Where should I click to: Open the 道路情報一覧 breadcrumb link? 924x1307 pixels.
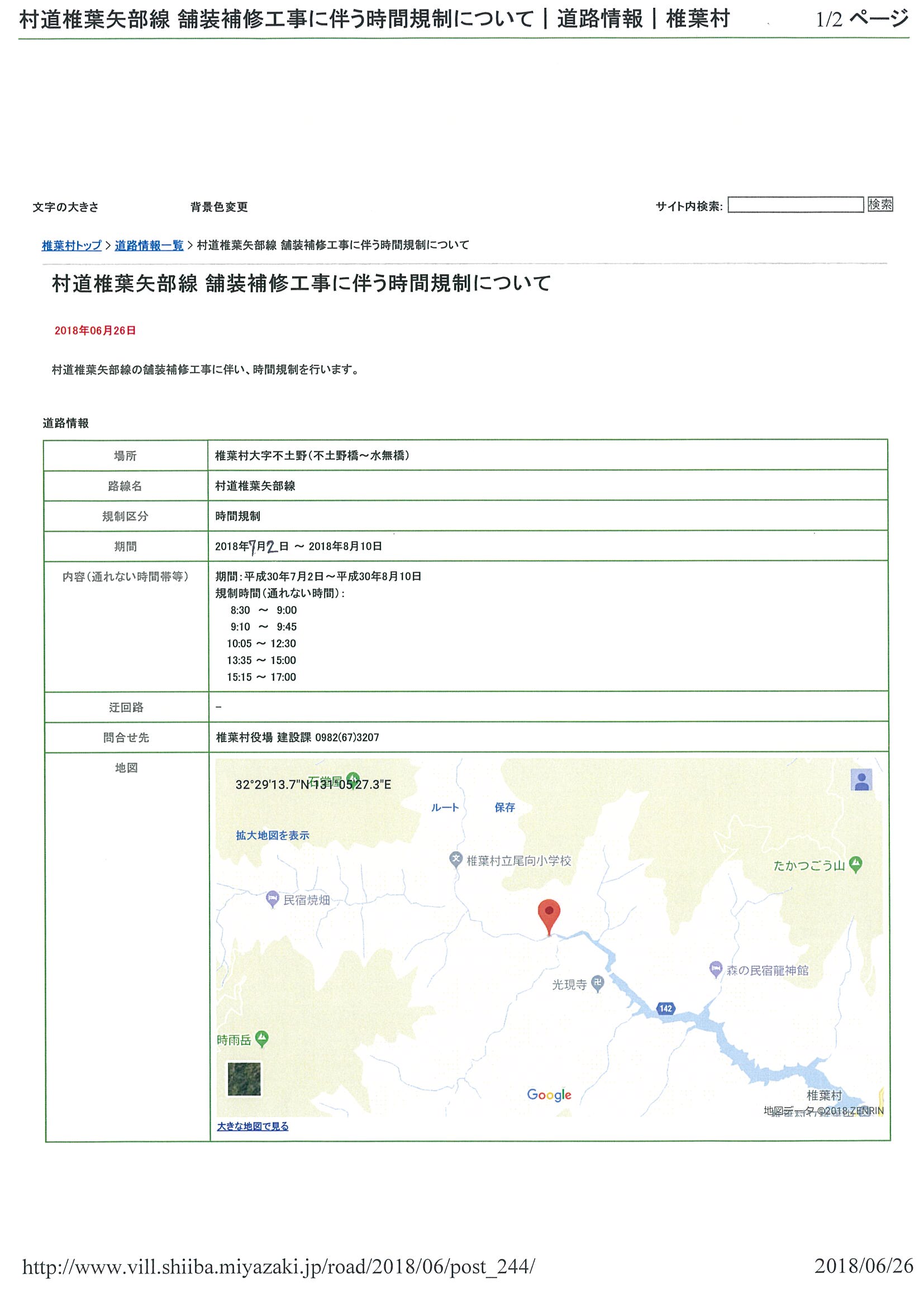click(149, 245)
